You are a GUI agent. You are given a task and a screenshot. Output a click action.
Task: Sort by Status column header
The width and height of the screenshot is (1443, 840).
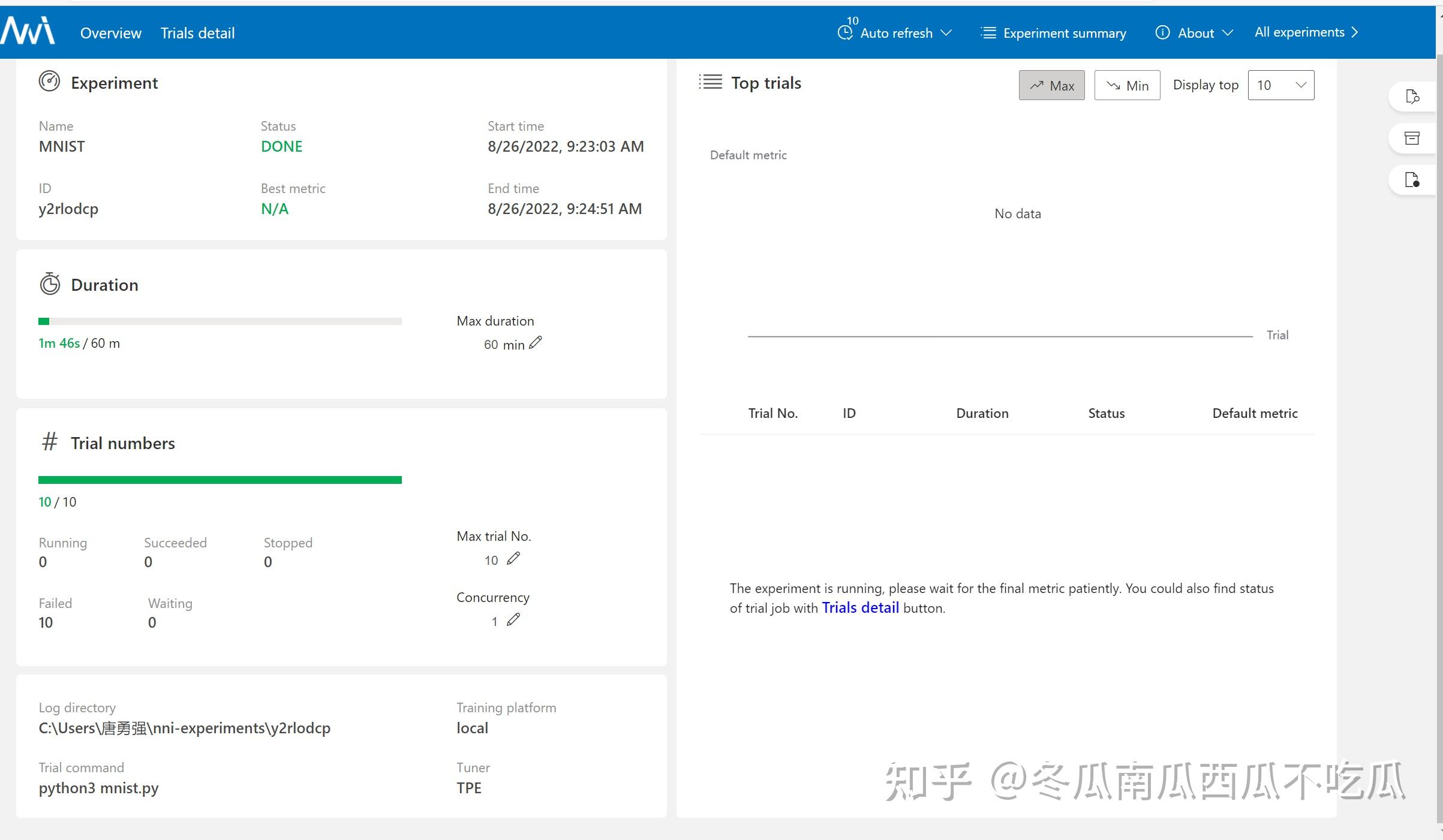pos(1107,413)
